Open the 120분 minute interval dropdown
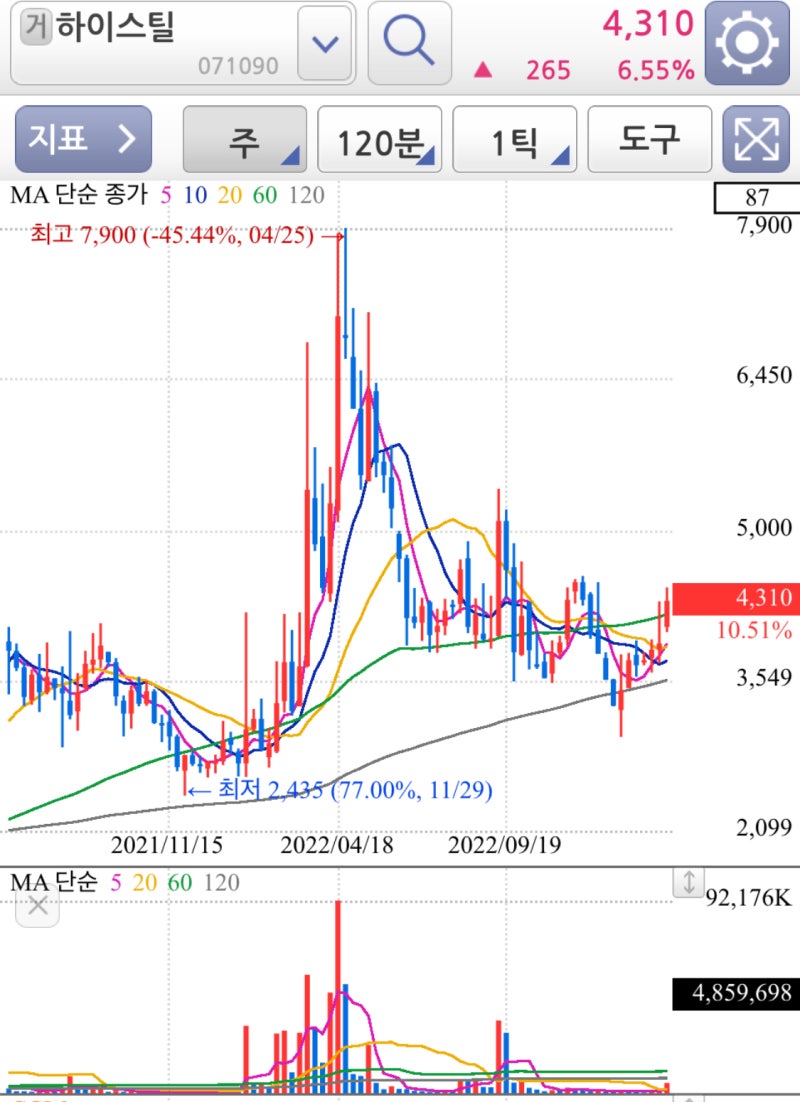Viewport: 800px width, 1102px height. pos(380,139)
